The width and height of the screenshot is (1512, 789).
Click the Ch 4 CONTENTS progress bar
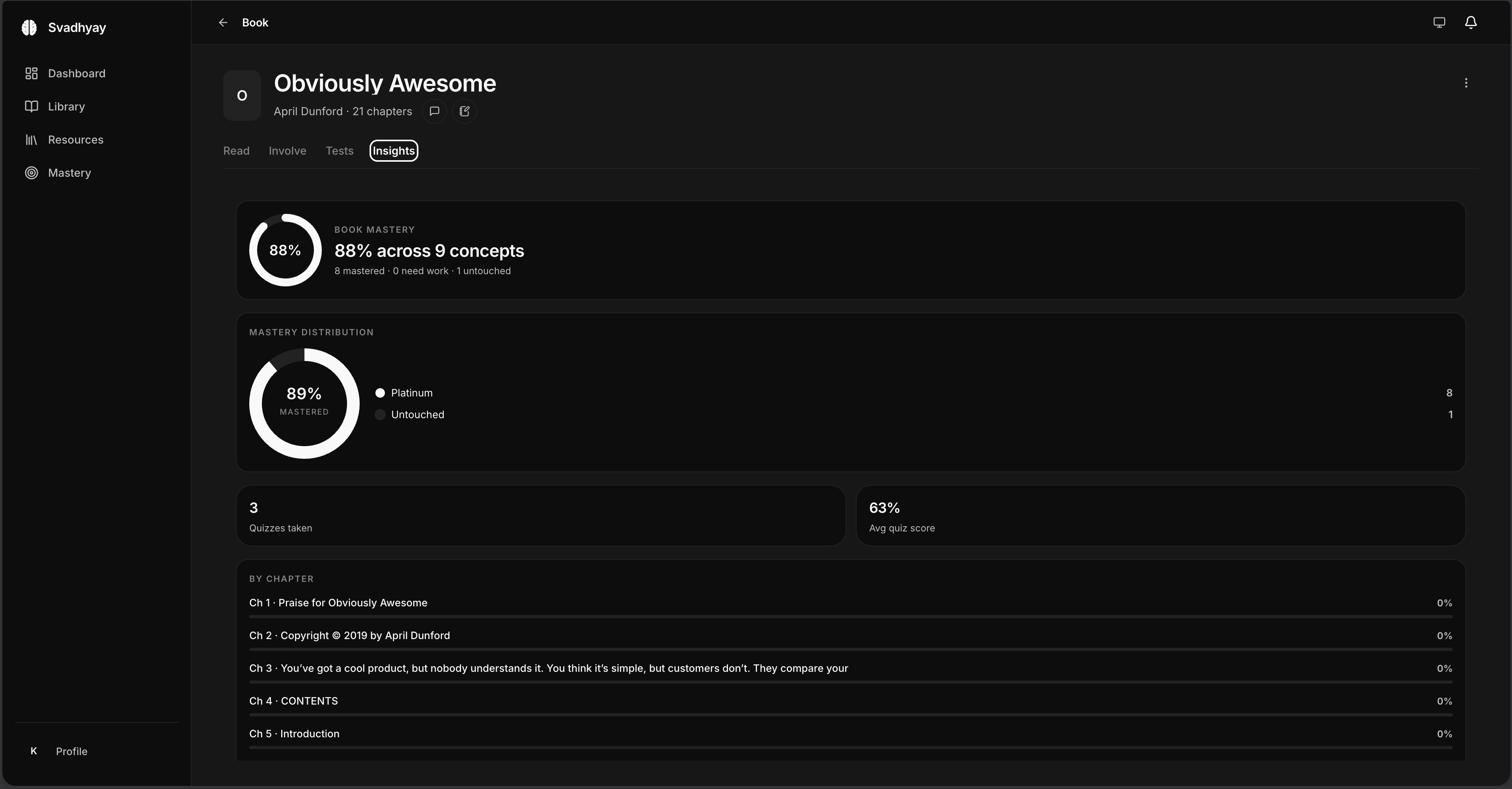click(851, 714)
